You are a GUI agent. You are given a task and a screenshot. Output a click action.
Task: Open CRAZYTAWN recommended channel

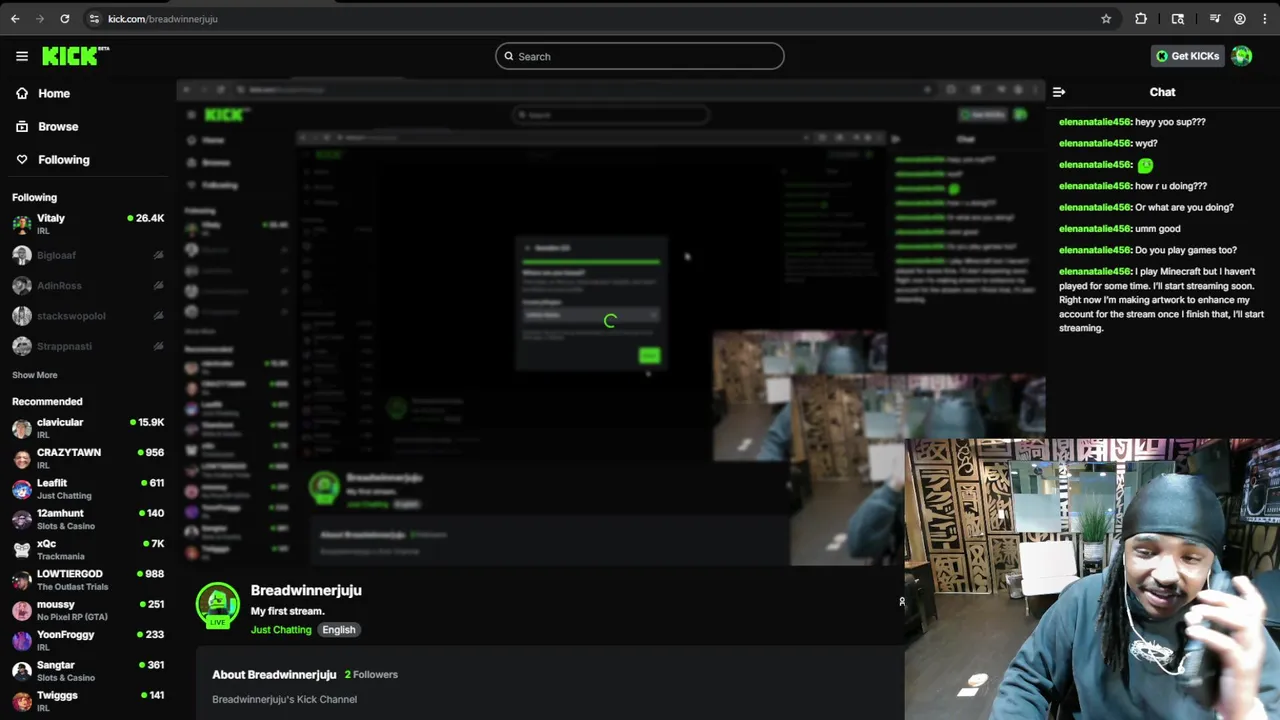click(x=88, y=458)
